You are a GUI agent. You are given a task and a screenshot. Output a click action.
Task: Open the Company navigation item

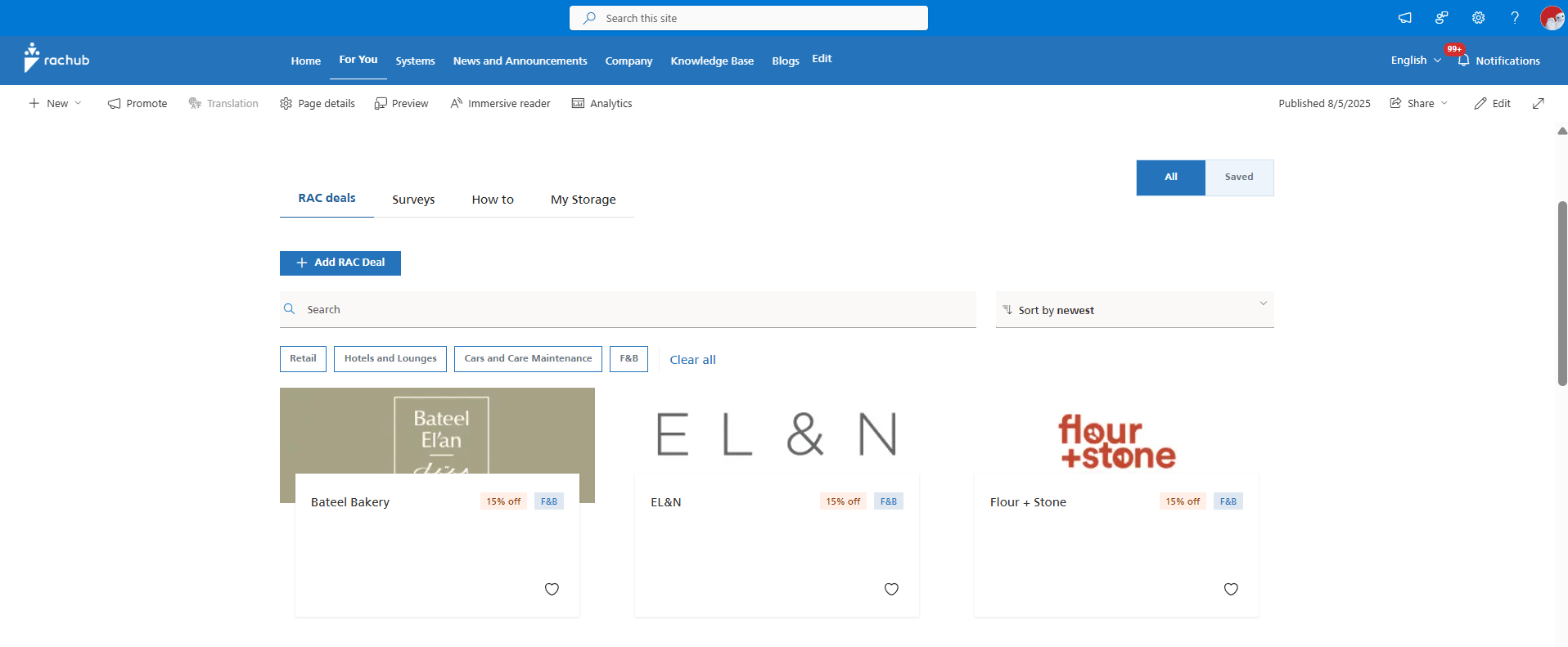pyautogui.click(x=629, y=61)
